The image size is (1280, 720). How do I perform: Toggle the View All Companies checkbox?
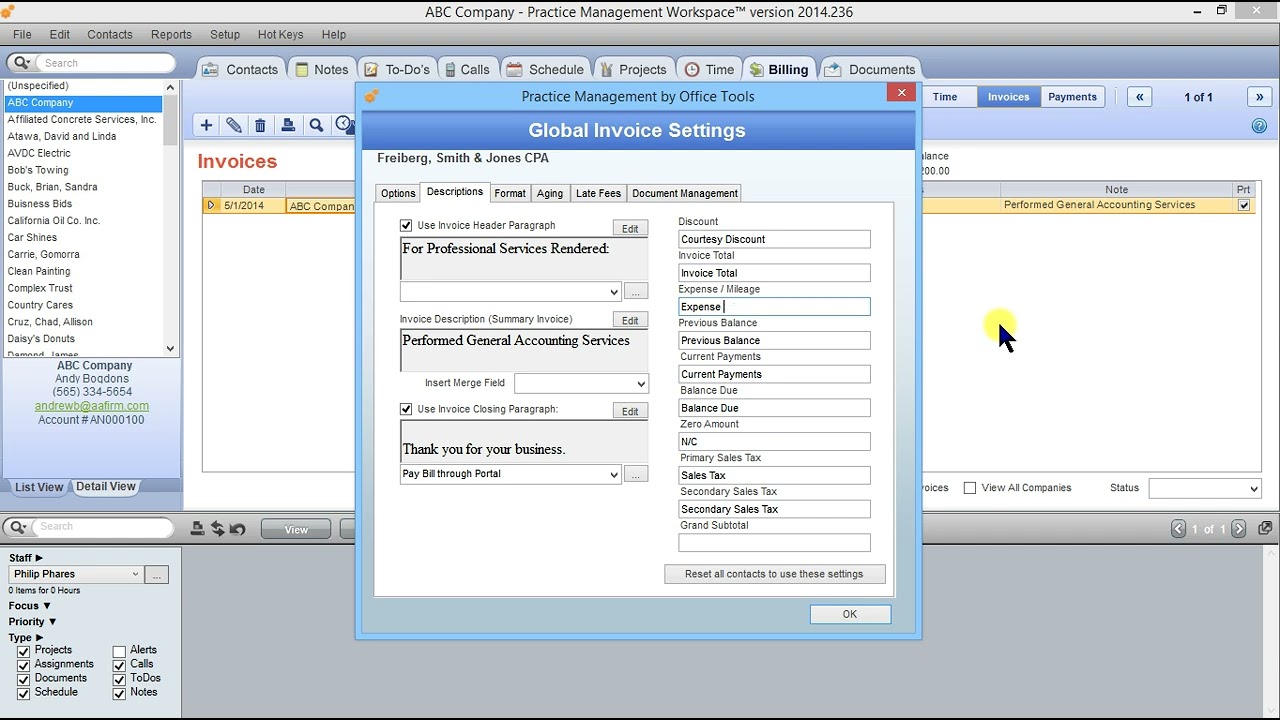[969, 488]
